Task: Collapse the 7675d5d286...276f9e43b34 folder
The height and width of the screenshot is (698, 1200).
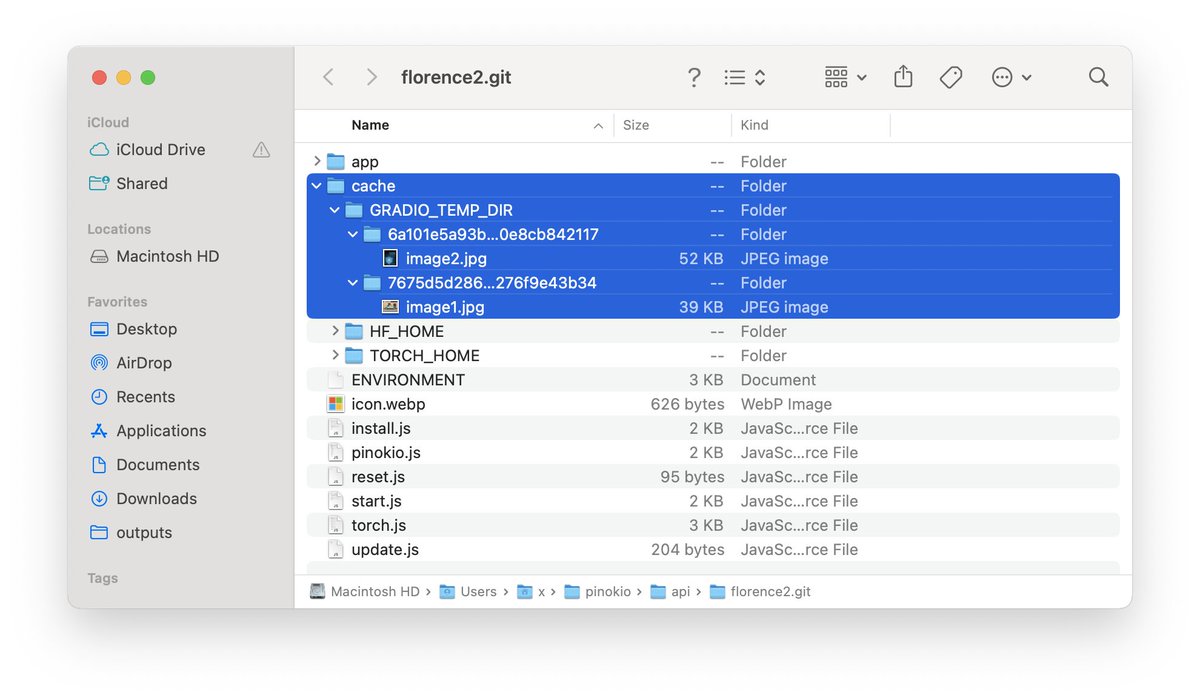Action: (353, 282)
